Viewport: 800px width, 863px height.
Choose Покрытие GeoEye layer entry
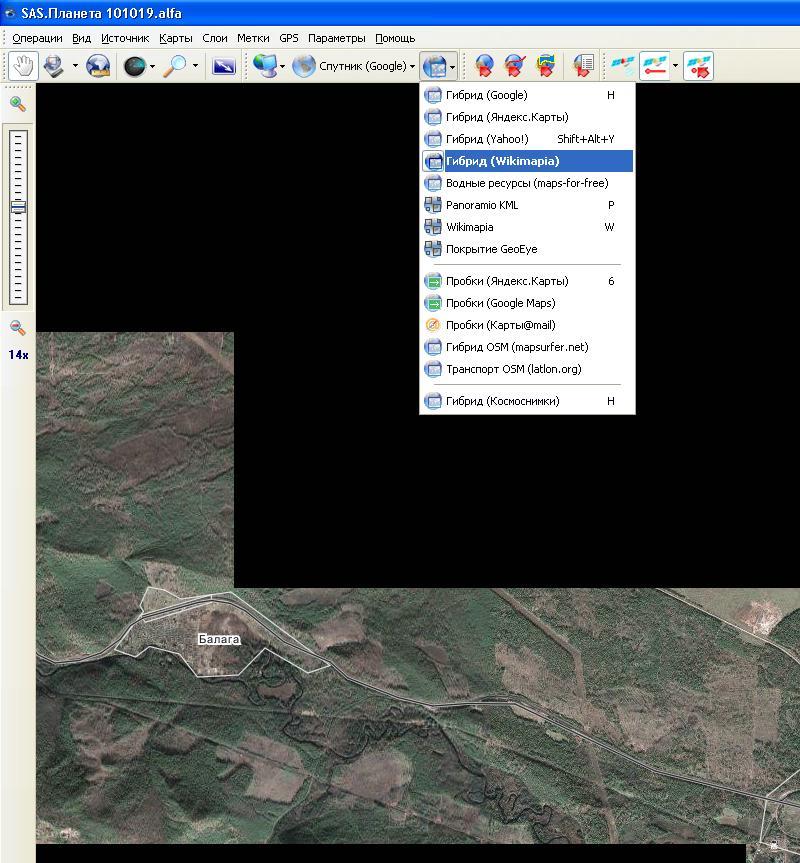click(491, 249)
